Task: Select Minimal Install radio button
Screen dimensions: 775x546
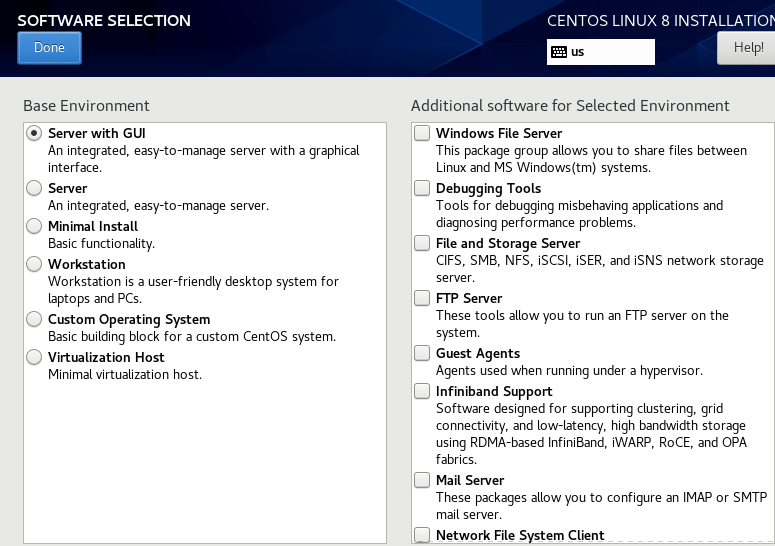Action: coord(35,226)
